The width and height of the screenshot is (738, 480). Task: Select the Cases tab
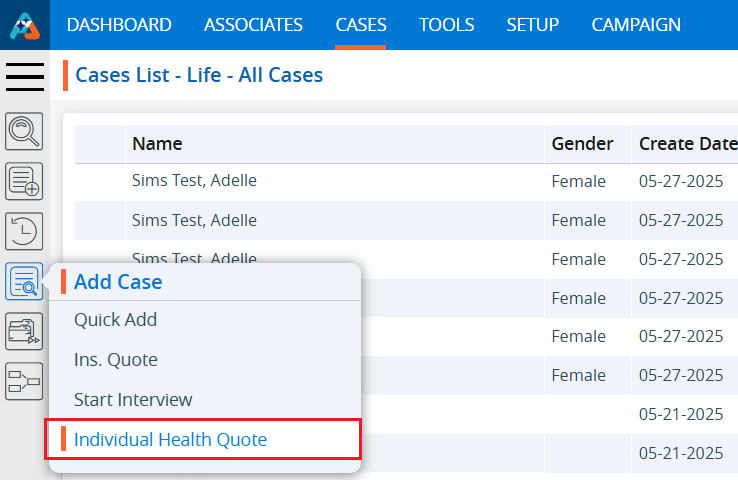tap(360, 25)
